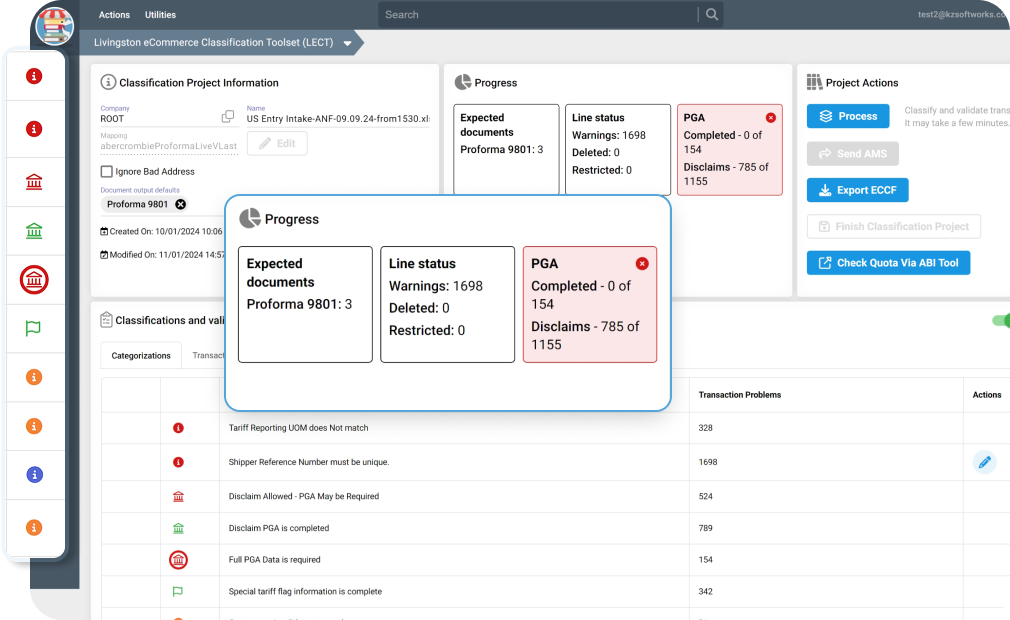
Task: Click pie chart icon in the enlarged Progress popup
Action: point(250,218)
